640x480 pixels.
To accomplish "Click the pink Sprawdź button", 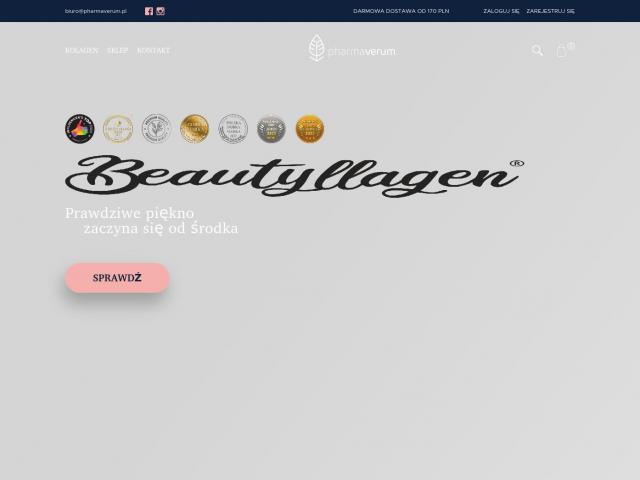I will 117,278.
